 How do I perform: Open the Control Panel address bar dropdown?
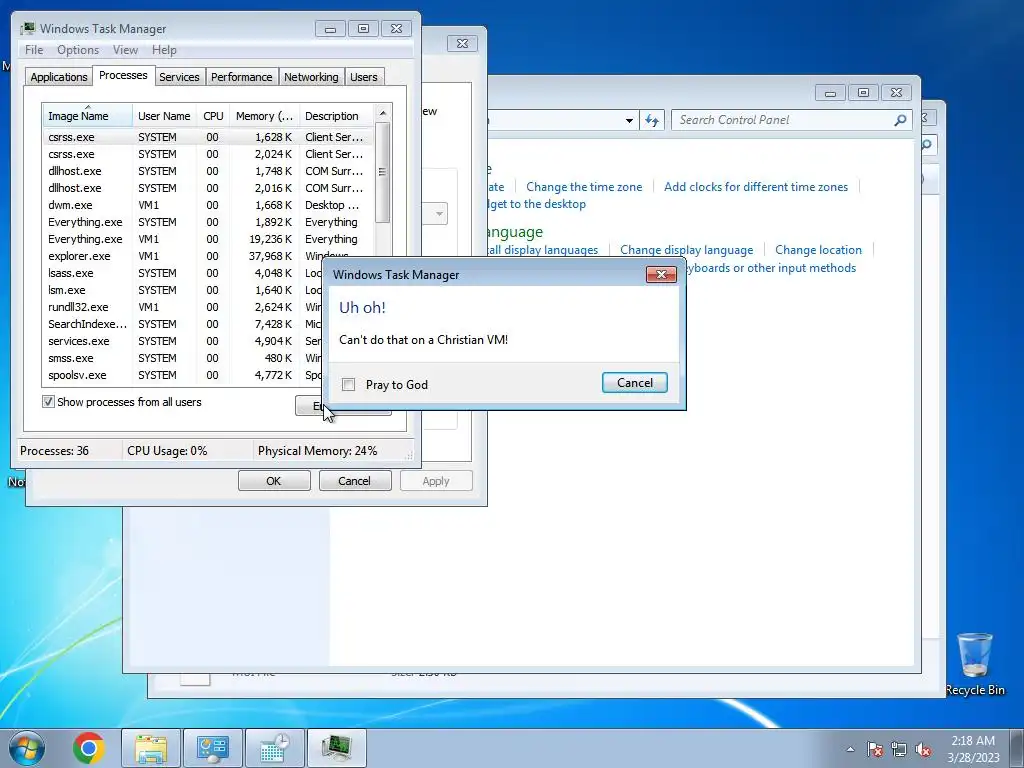click(x=629, y=120)
